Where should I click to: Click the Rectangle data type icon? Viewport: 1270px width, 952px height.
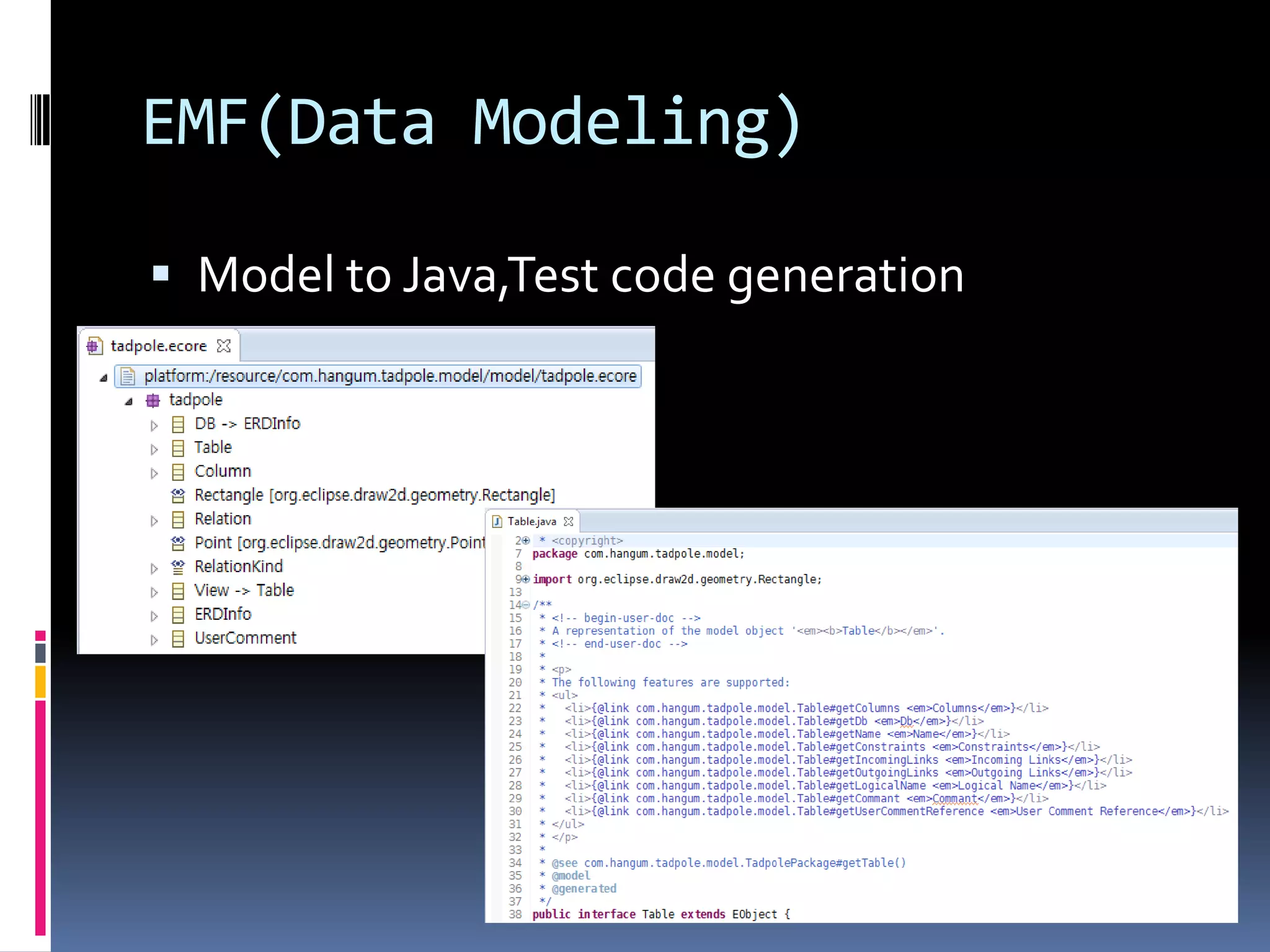tap(178, 495)
